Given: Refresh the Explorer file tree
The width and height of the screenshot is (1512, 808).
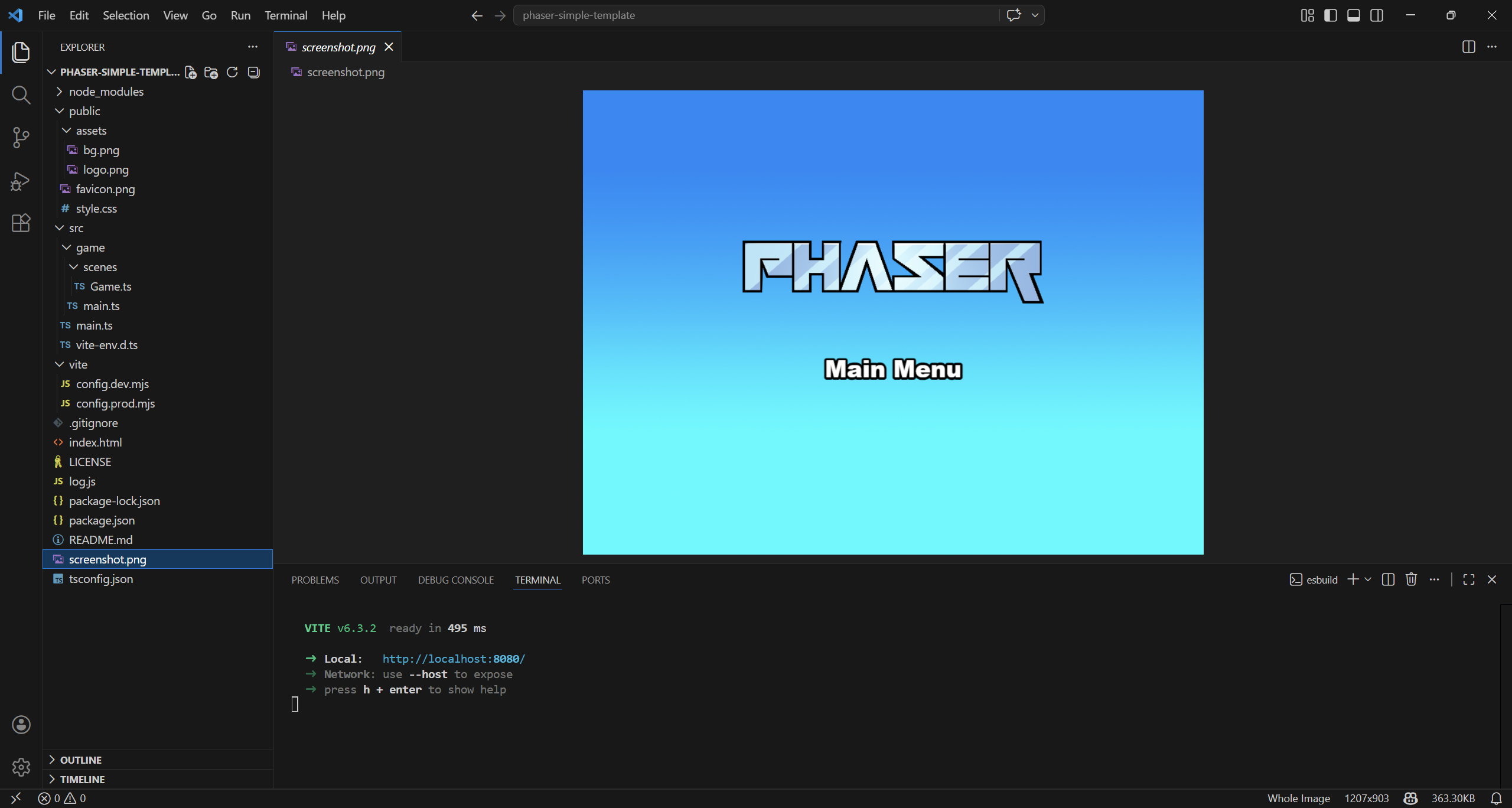Looking at the screenshot, I should (232, 72).
